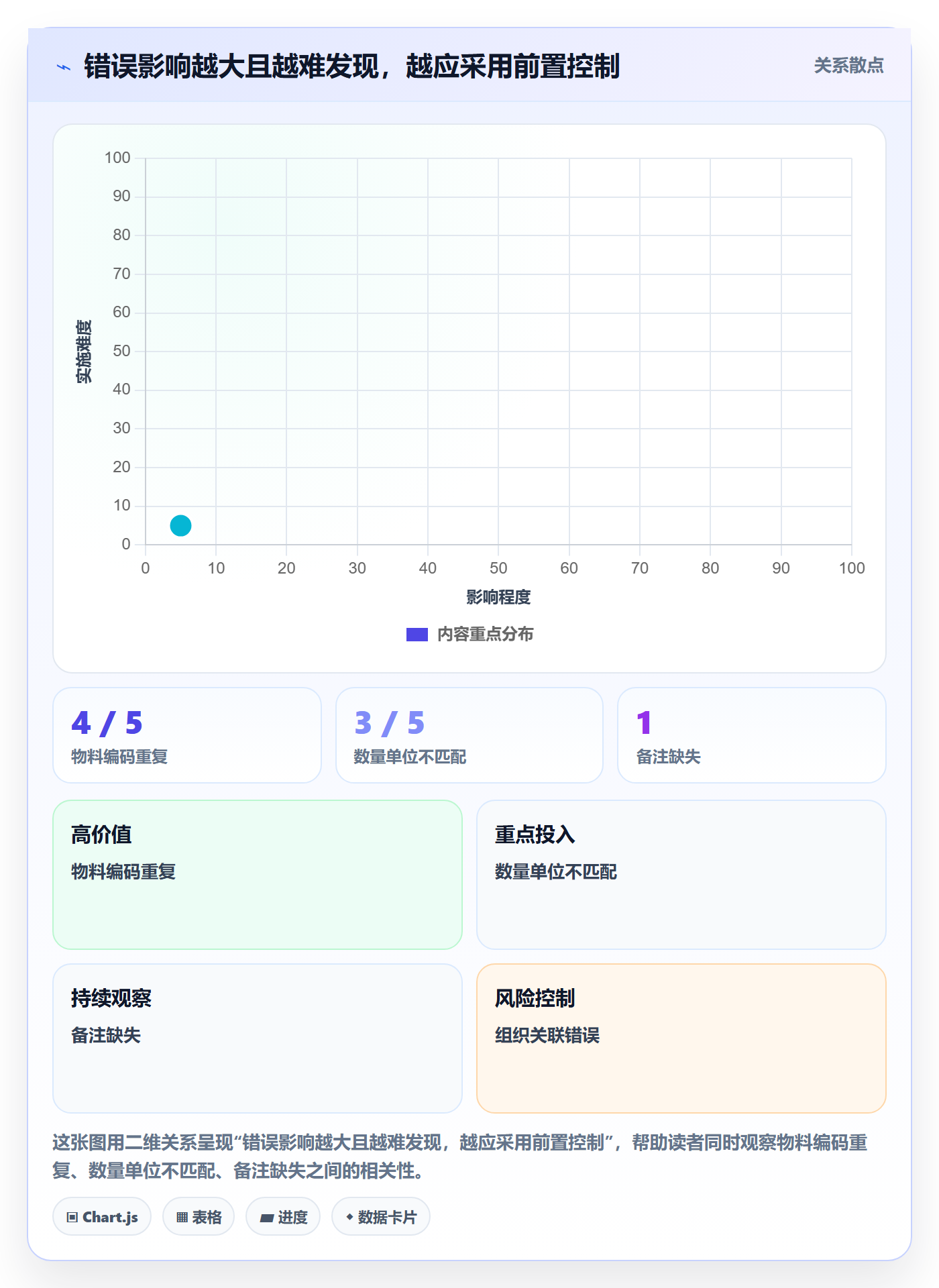Click the 表格 tag chip

(199, 1217)
